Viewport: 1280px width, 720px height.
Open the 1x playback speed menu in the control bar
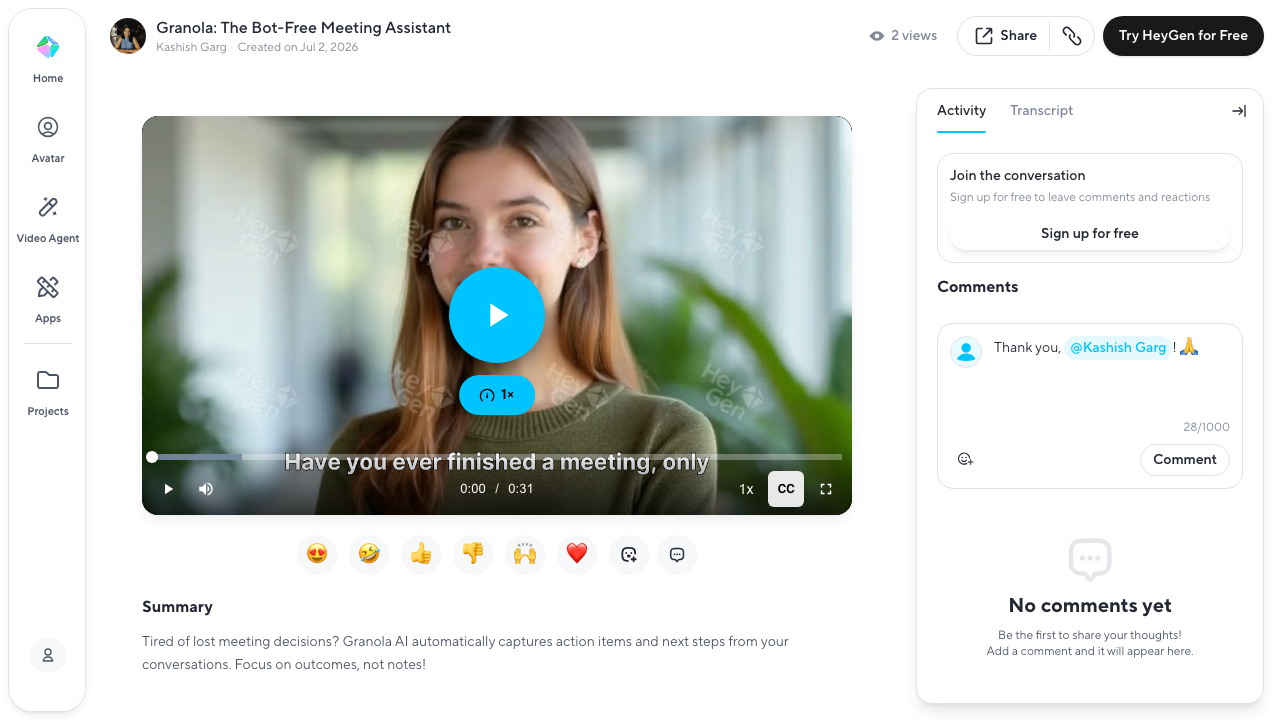pos(746,489)
